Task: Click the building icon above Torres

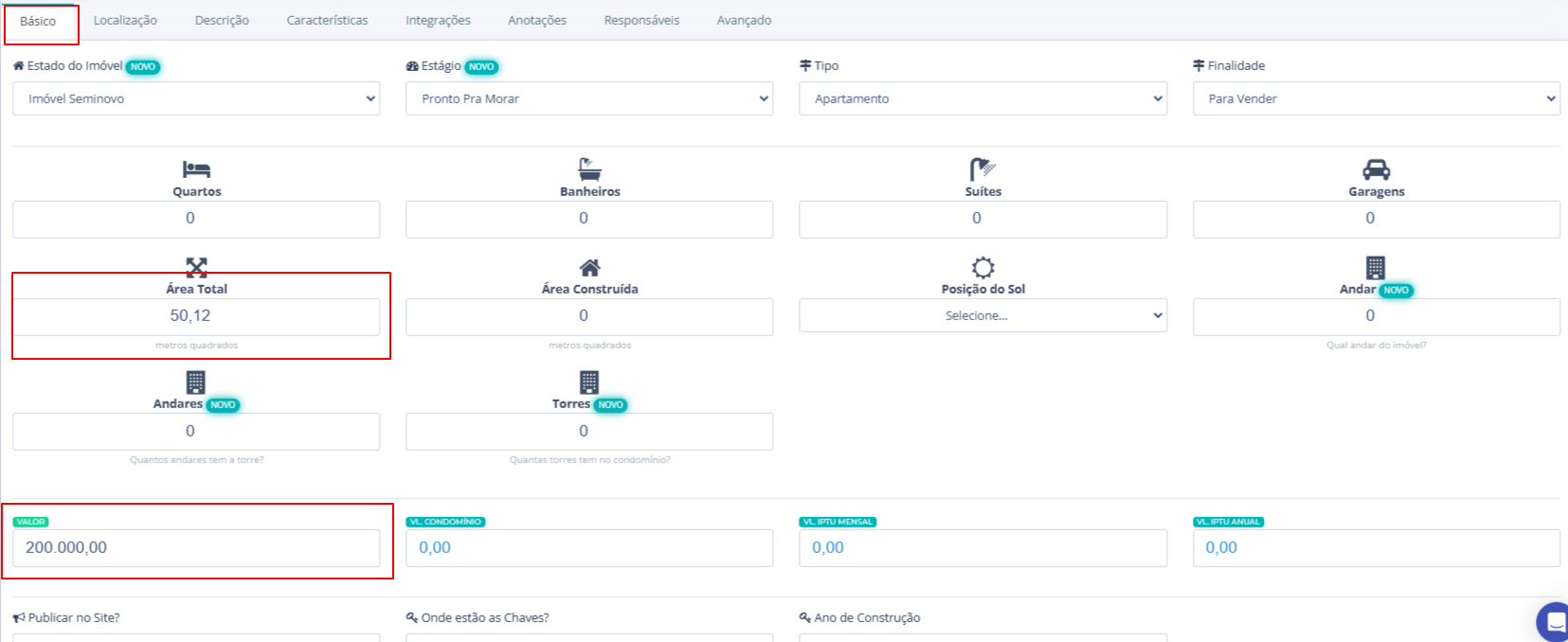Action: [589, 383]
